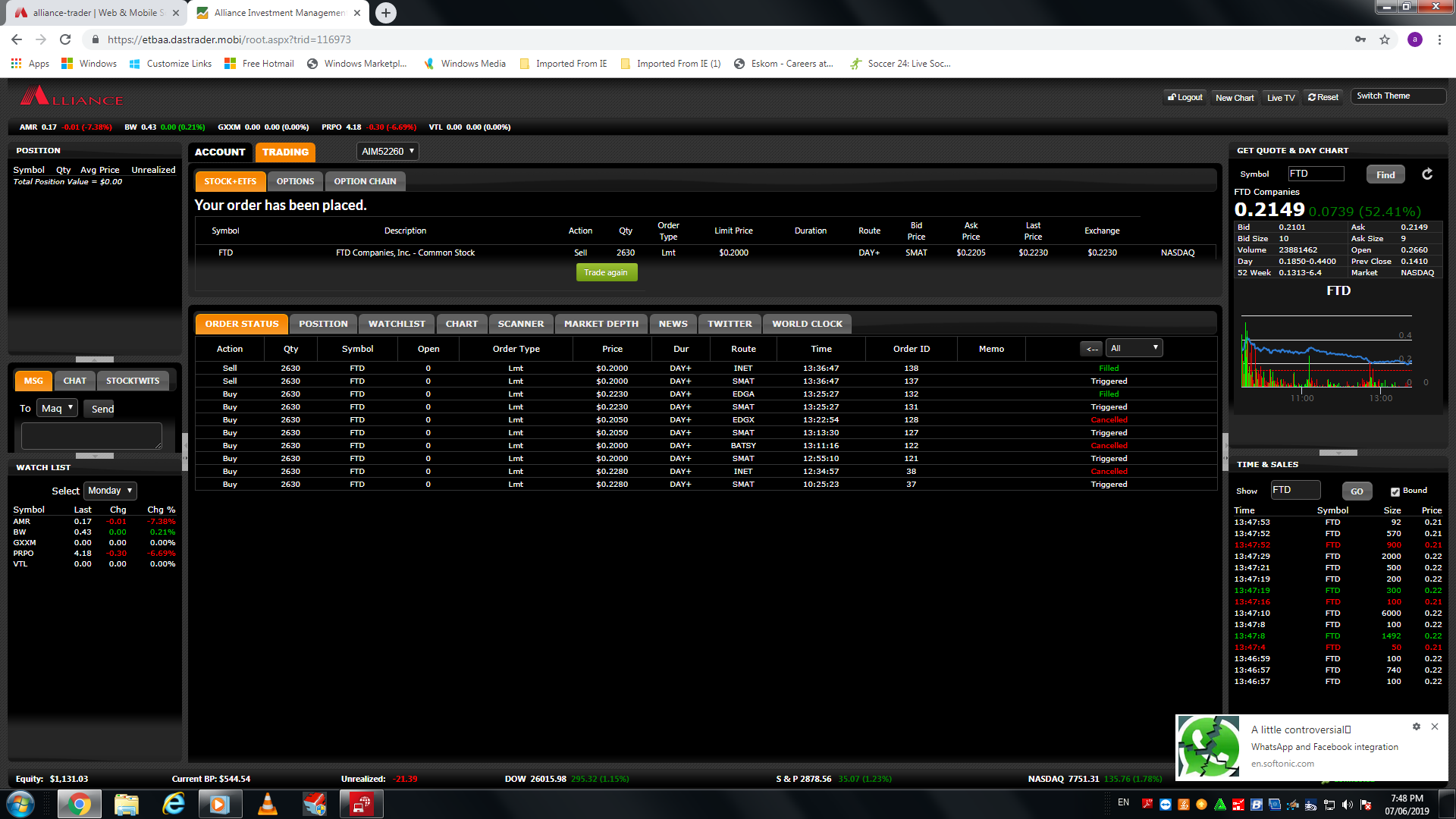
Task: Toggle the Bound checkbox in Time & Sales
Action: pos(1395,491)
